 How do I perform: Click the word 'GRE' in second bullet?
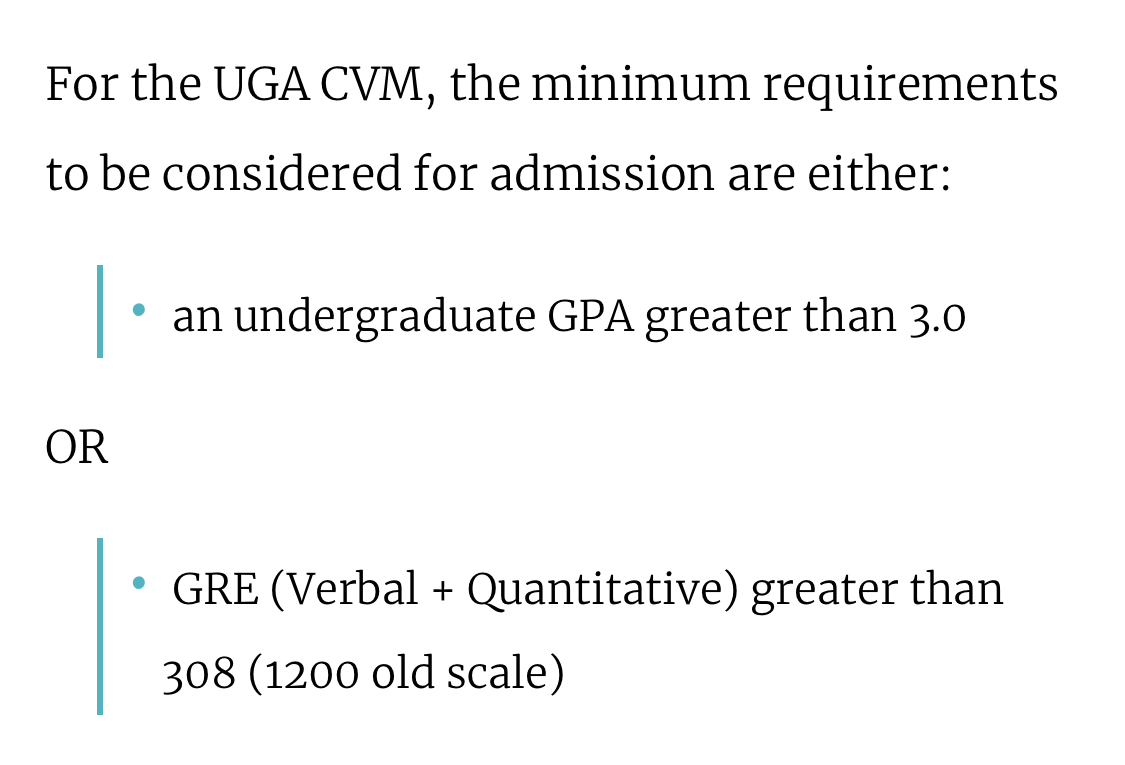[x=215, y=590]
